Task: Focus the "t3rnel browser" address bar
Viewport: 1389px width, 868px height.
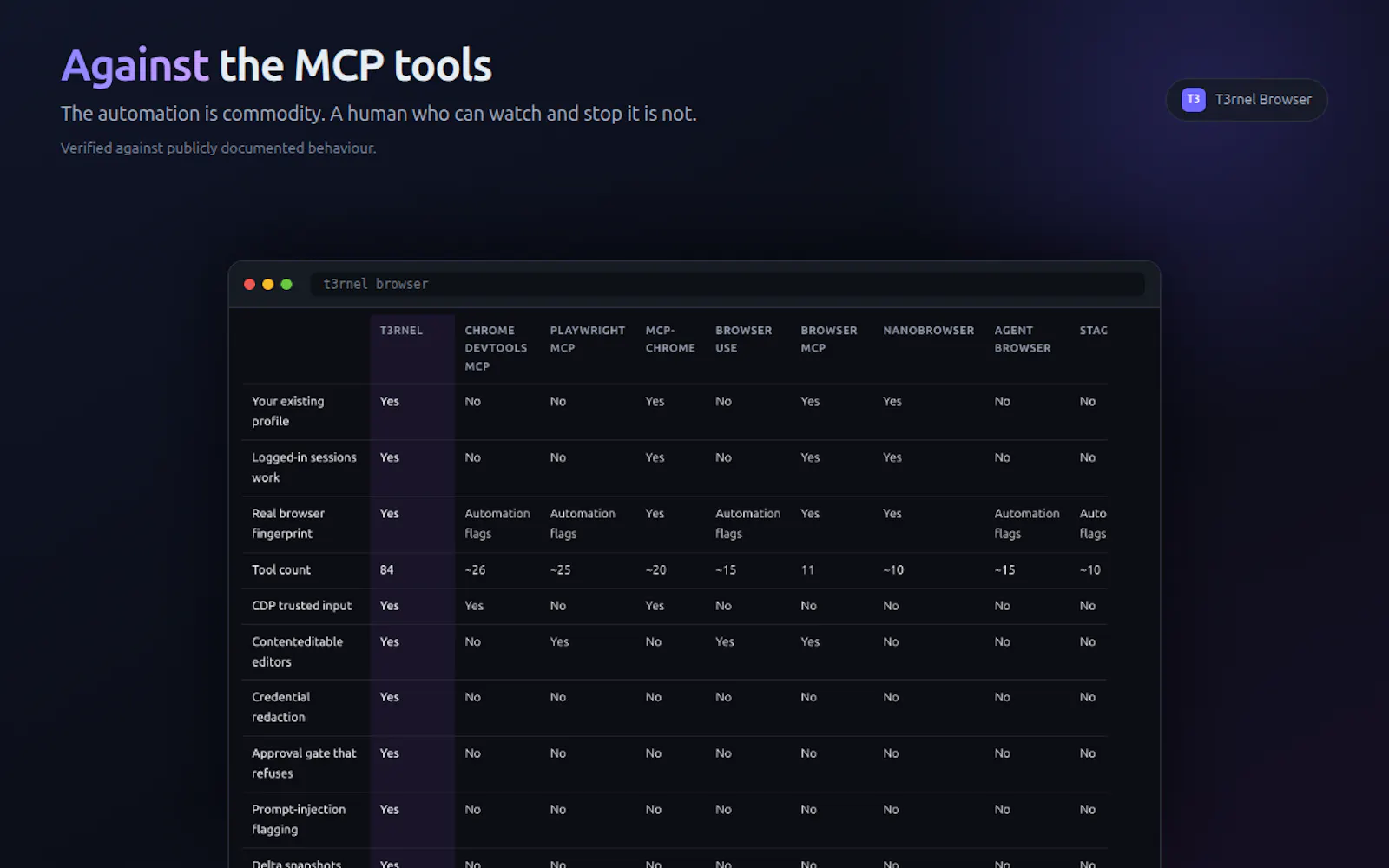Action: pyautogui.click(x=727, y=284)
